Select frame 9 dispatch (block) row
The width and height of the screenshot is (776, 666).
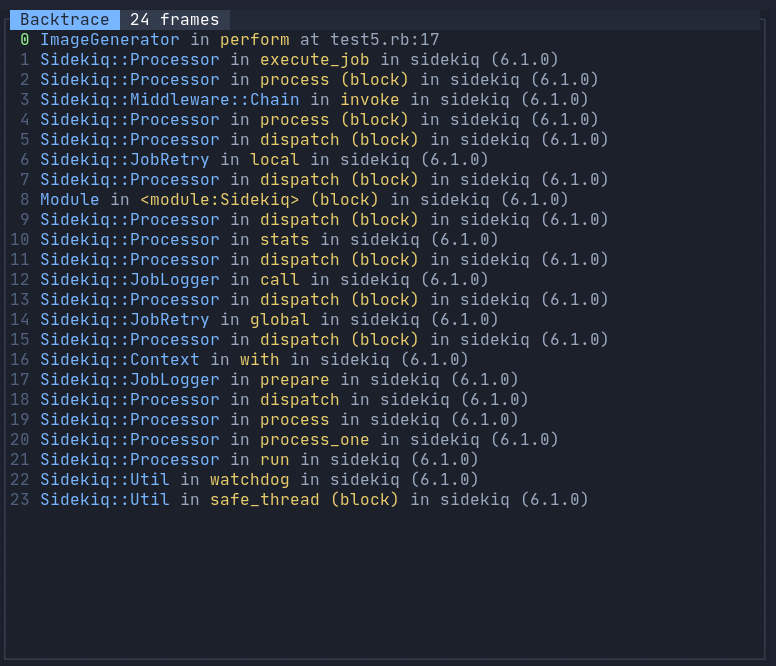[385, 220]
